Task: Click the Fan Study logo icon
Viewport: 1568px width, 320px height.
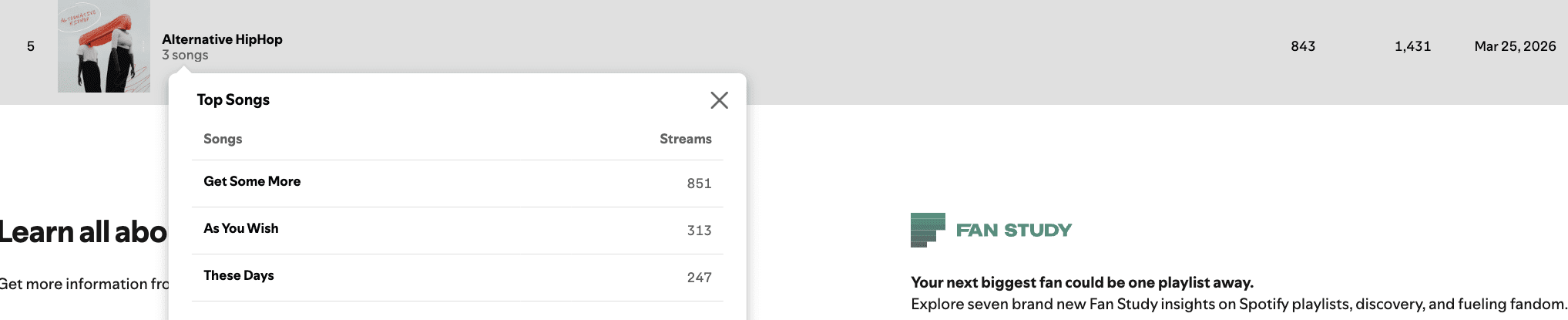Action: point(928,230)
